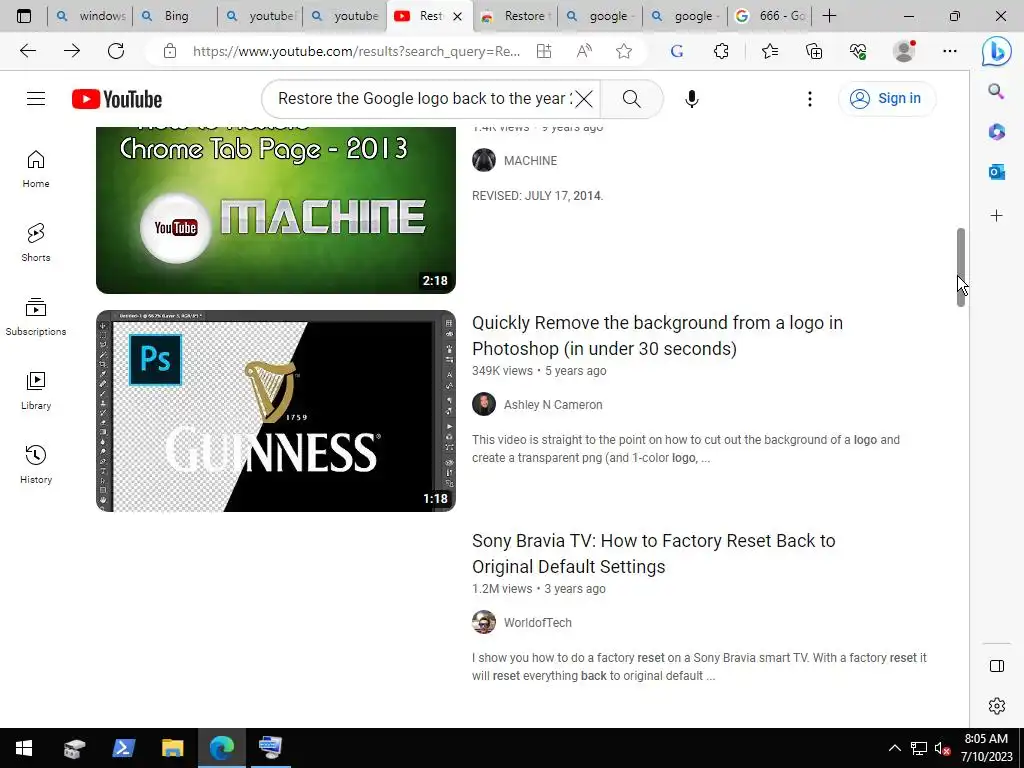Open browser Extensions puzzle icon
The width and height of the screenshot is (1024, 768).
722,51
